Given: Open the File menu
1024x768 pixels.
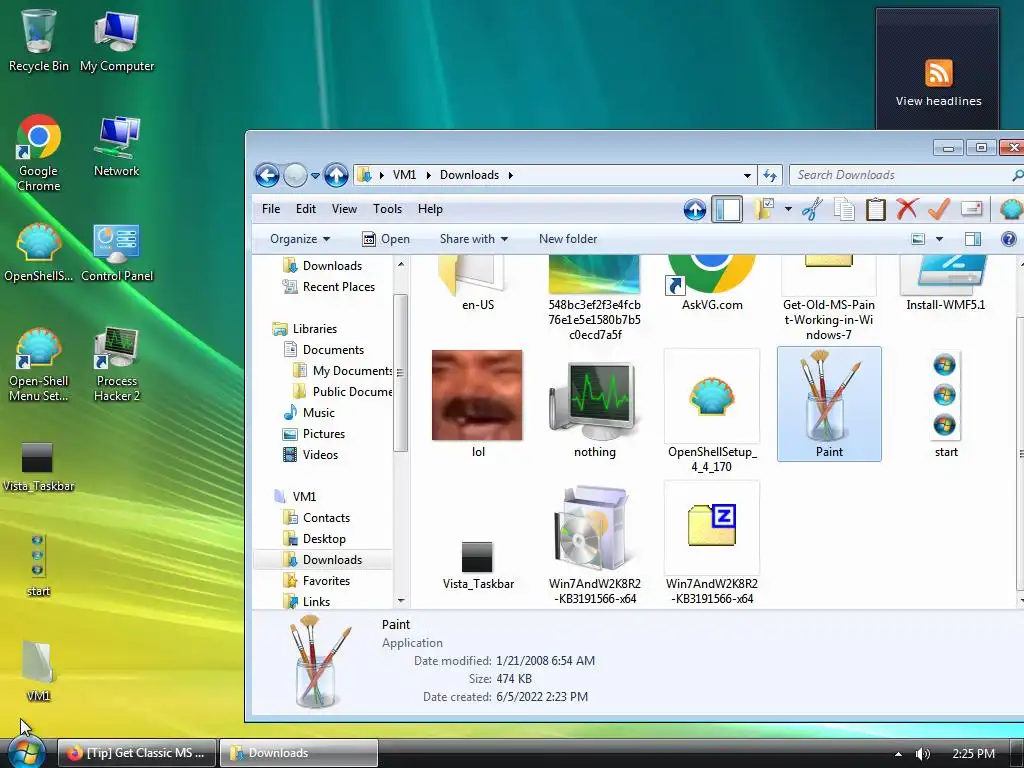Looking at the screenshot, I should (271, 209).
